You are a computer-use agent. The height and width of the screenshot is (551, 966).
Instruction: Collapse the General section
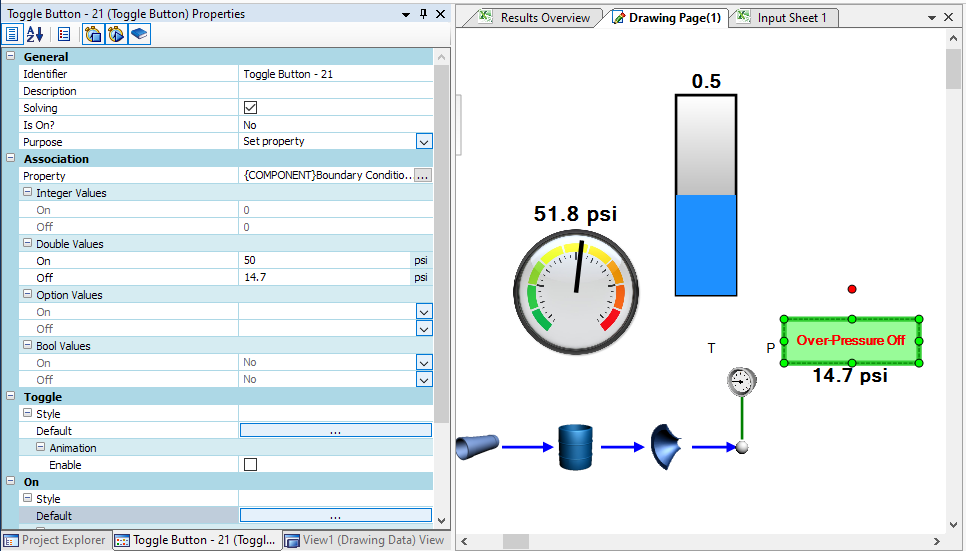(11, 57)
